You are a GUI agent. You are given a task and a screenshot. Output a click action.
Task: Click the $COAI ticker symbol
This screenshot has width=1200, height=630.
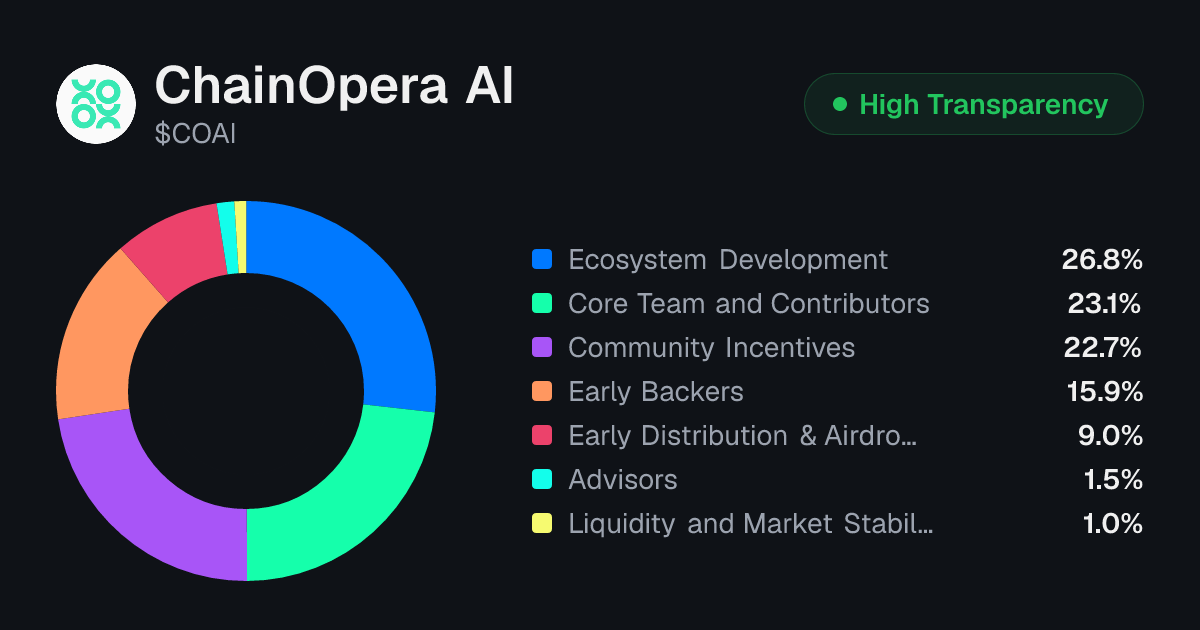[x=196, y=134]
